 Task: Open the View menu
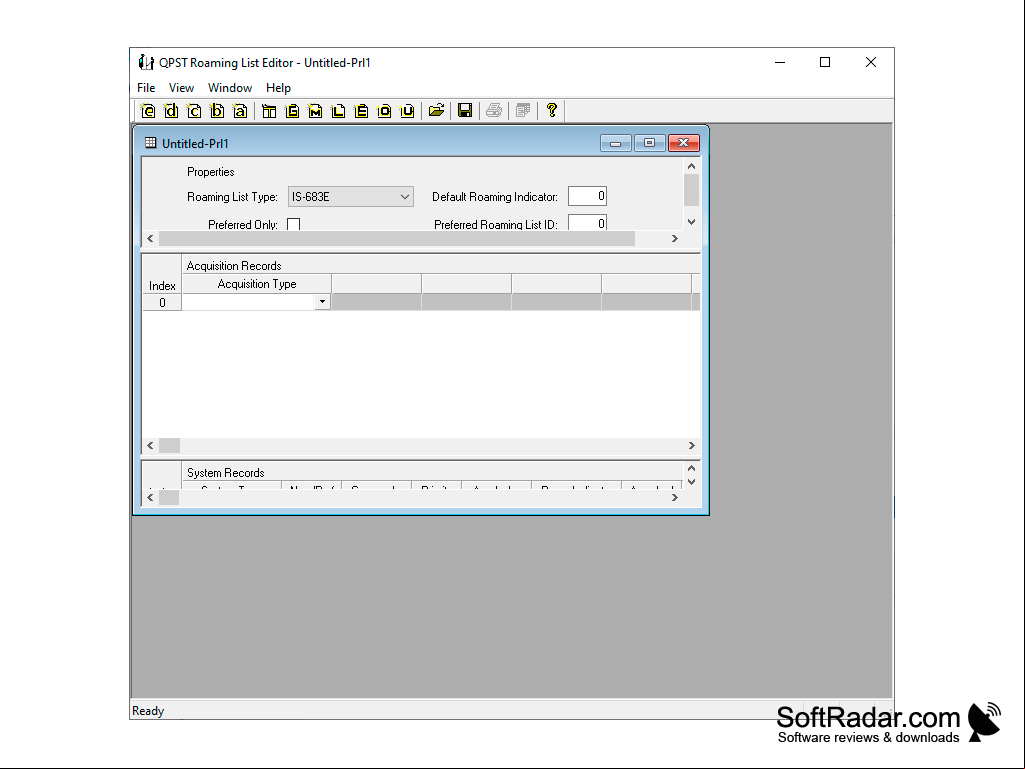pyautogui.click(x=181, y=88)
